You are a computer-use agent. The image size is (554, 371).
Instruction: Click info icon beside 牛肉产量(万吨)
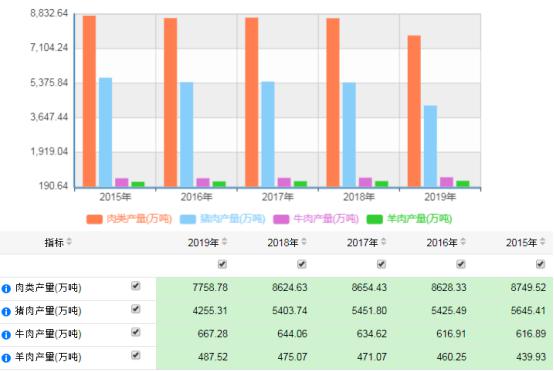[6, 335]
